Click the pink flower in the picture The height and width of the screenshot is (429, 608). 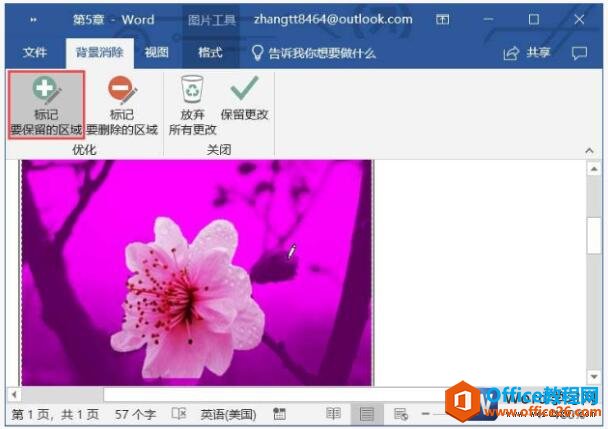click(190, 299)
